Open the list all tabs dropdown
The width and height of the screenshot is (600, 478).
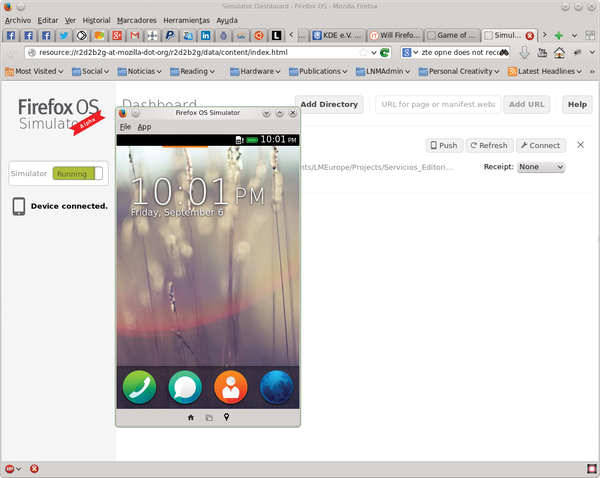(574, 36)
